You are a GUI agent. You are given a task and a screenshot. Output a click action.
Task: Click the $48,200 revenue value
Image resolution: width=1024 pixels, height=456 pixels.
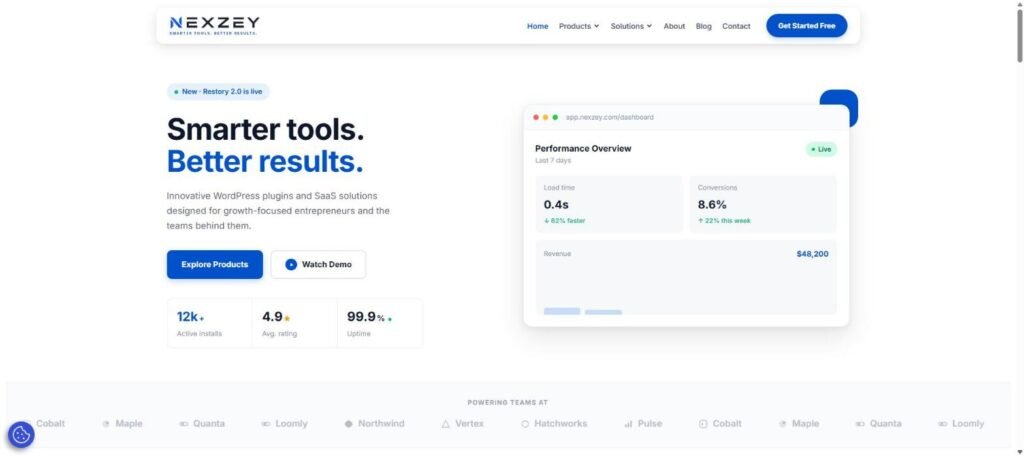(x=812, y=254)
